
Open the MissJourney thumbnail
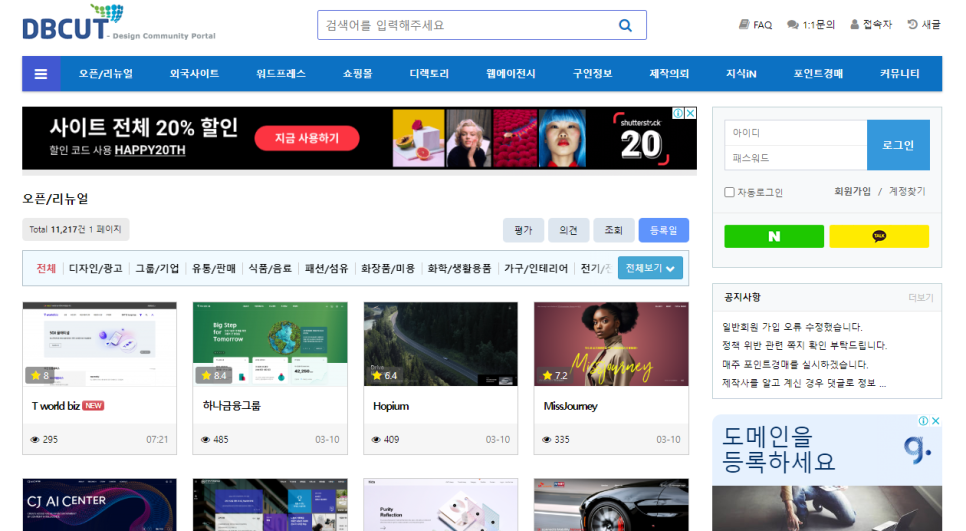tap(611, 344)
